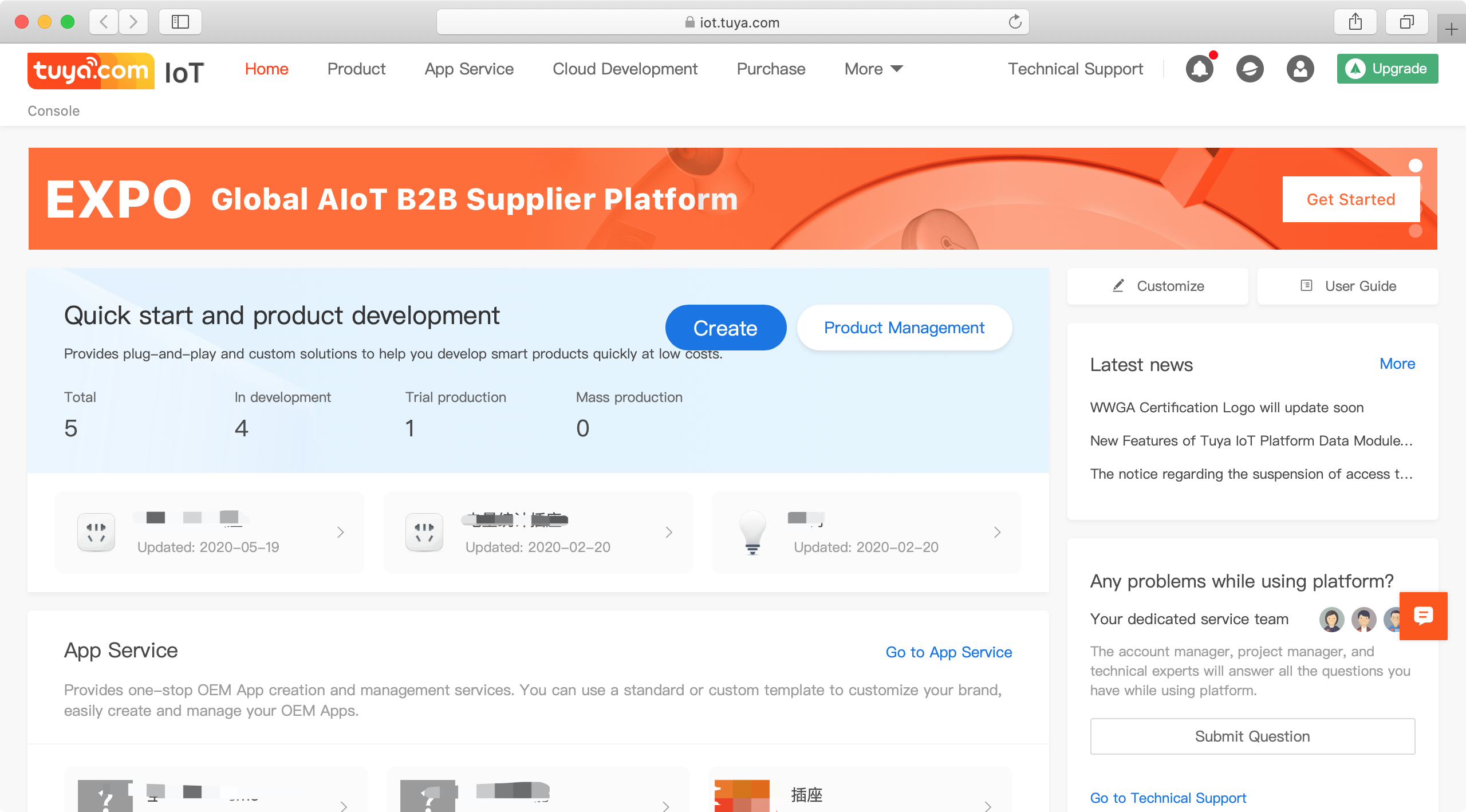The image size is (1466, 812).
Task: Open the Purchase menu
Action: (x=771, y=69)
